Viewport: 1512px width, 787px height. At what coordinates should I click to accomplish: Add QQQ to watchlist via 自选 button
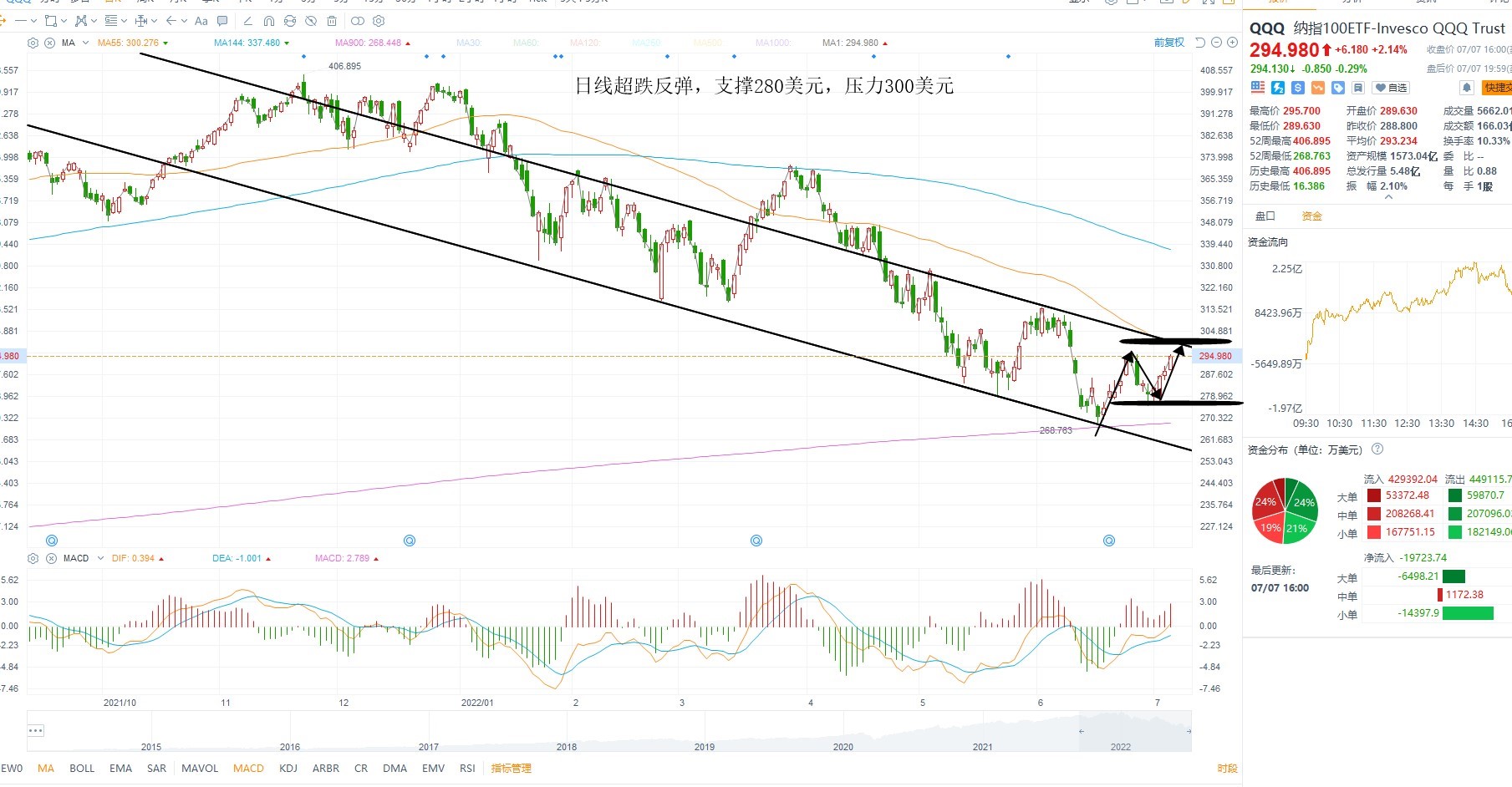coord(1392,88)
